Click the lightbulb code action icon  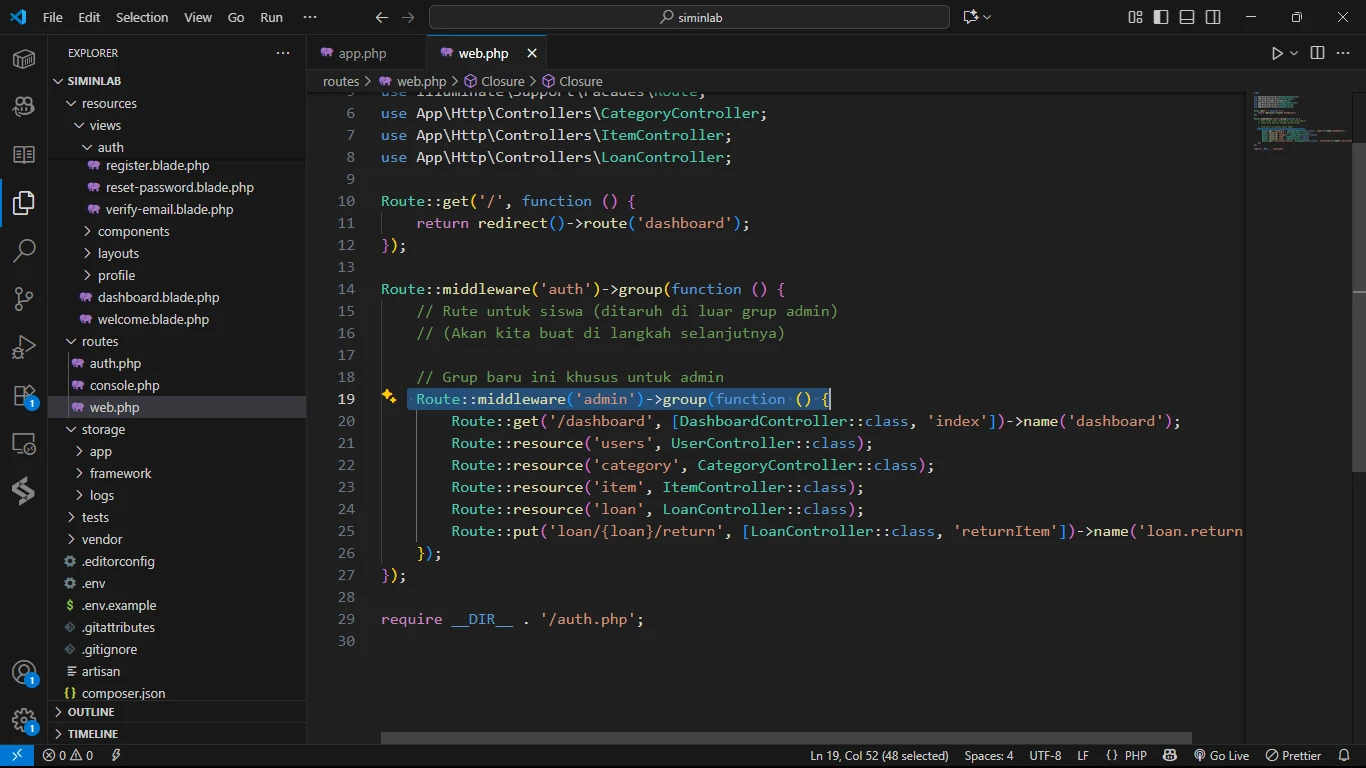point(389,398)
